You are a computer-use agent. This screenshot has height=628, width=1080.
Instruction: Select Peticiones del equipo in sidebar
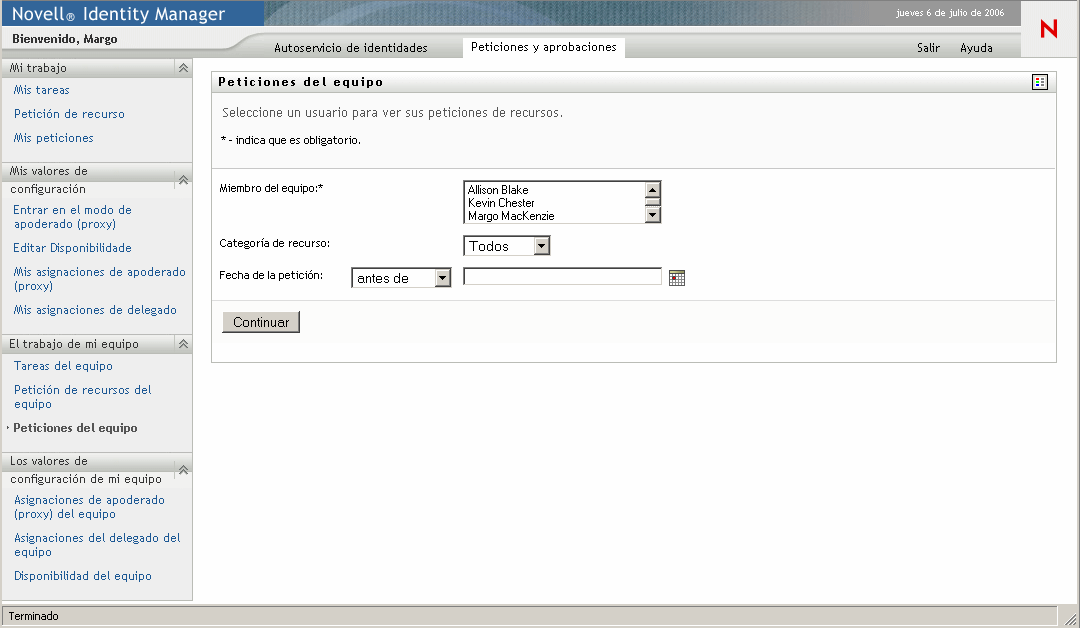pos(75,428)
